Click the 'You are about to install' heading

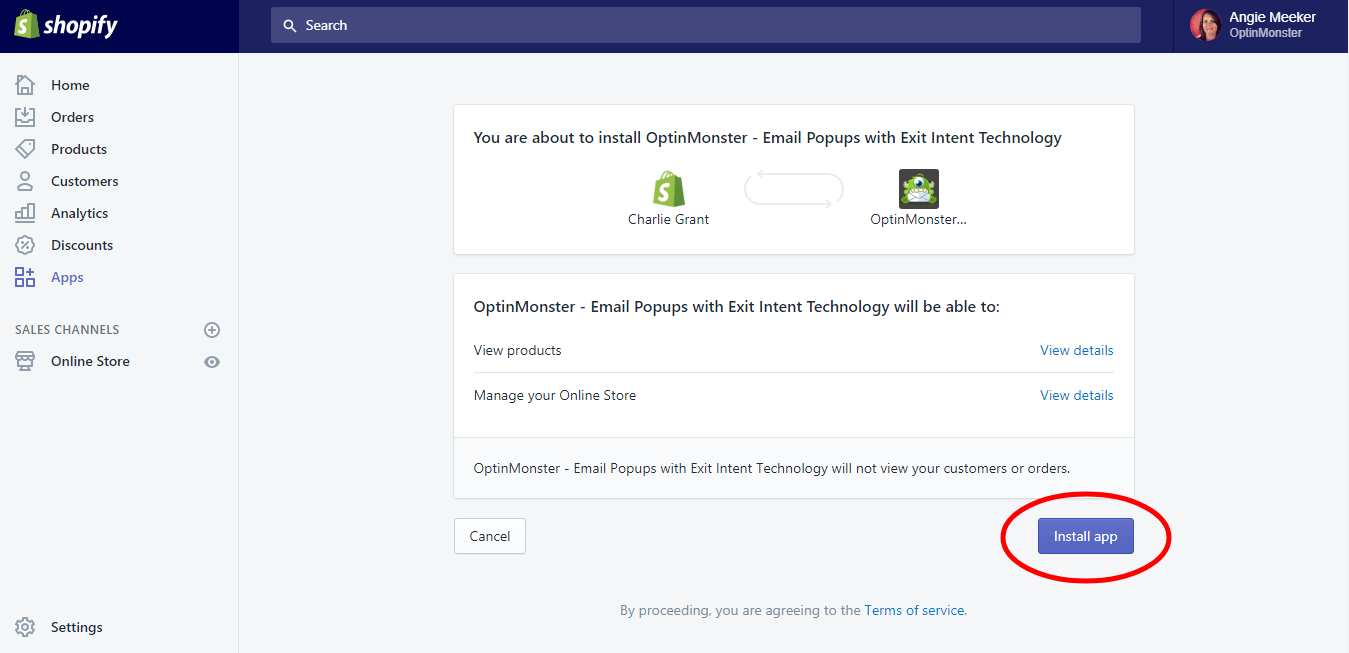[767, 138]
